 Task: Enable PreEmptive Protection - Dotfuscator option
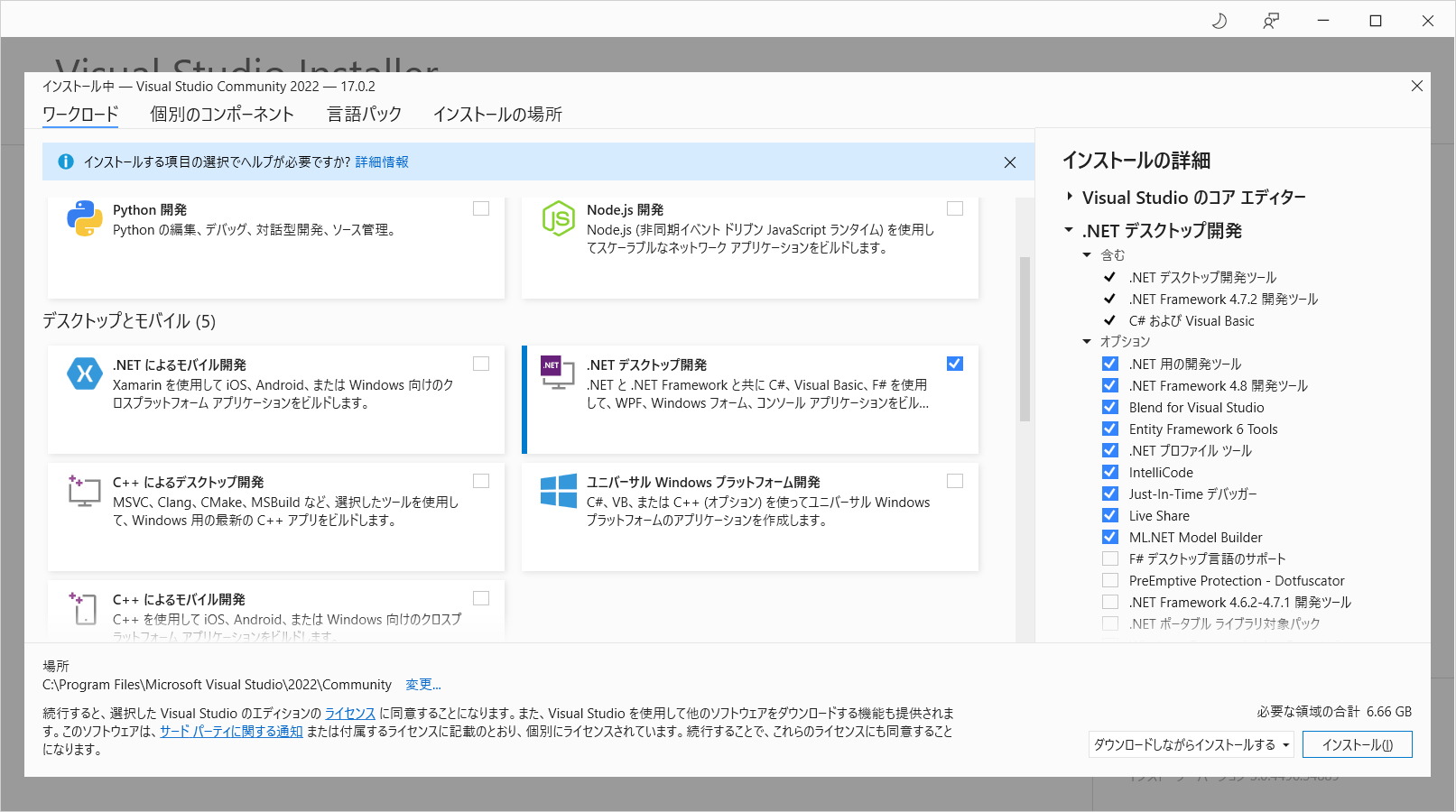[1110, 580]
